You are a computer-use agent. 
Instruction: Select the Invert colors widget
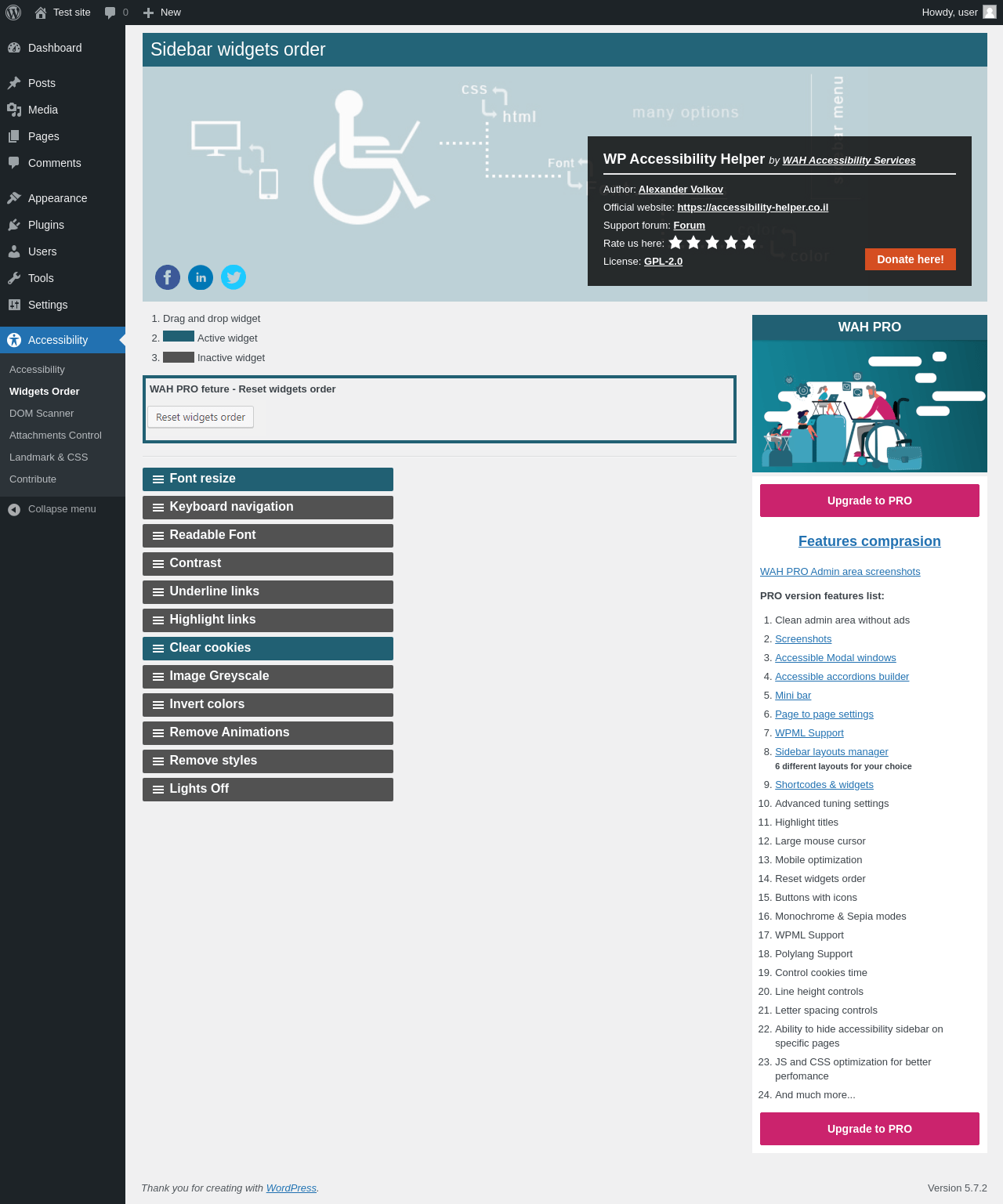[268, 705]
